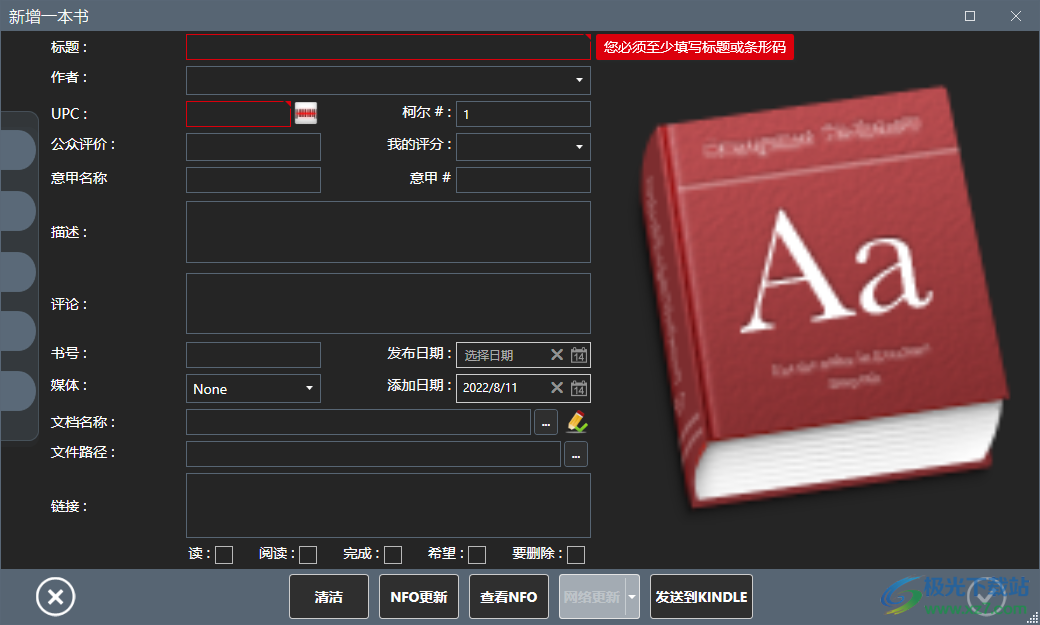Click the browse (...) icon for 文件路径
This screenshot has width=1040, height=625.
click(576, 454)
